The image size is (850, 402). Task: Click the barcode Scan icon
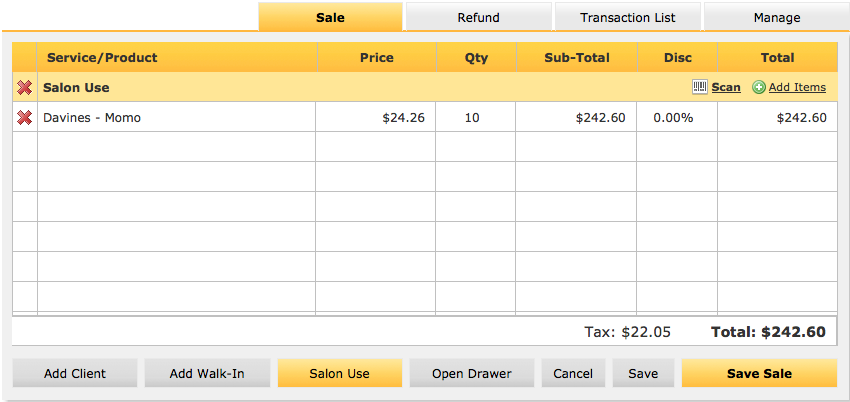coord(700,87)
